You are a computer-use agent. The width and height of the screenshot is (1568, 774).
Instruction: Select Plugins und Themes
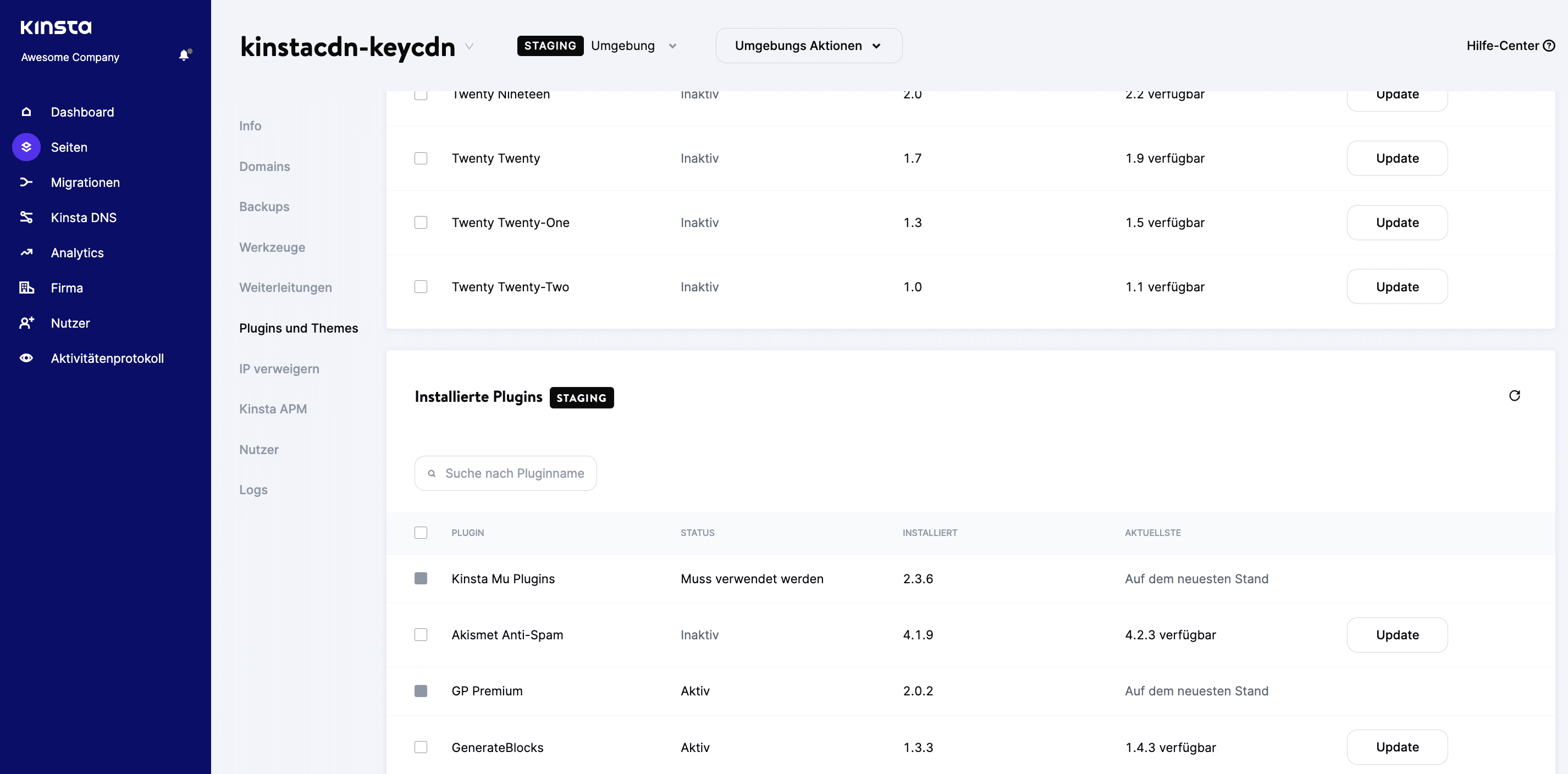click(x=298, y=329)
